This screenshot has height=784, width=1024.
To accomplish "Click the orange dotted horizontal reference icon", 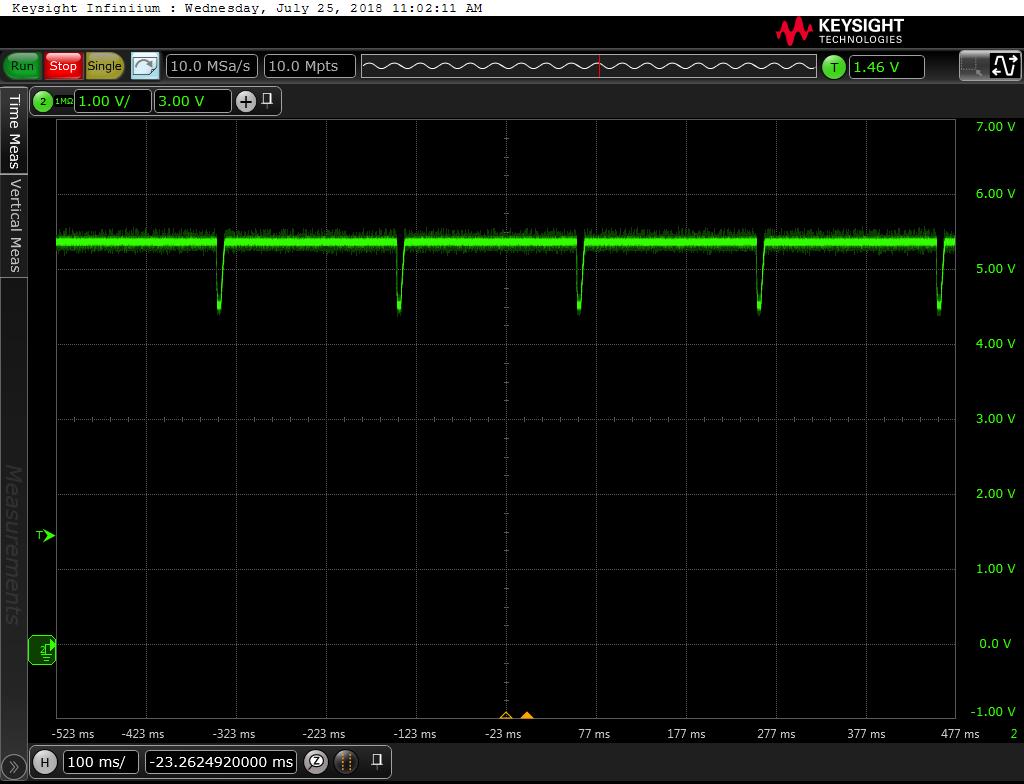I will (x=346, y=761).
